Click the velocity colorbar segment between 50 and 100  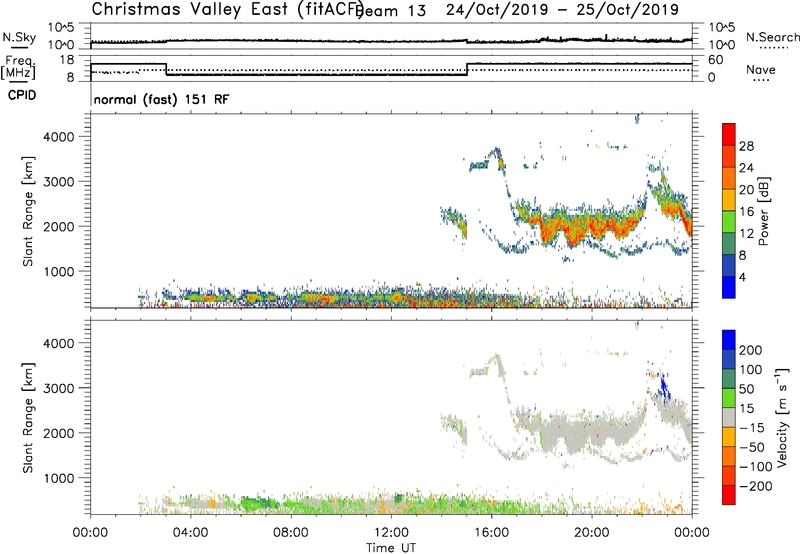[729, 379]
